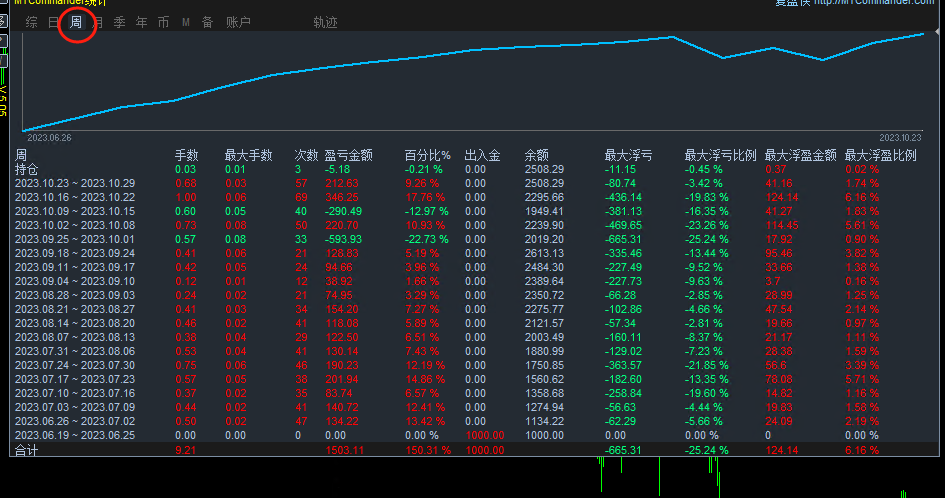This screenshot has width=945, height=498.
Task: Open the 轨迹 (track) tab
Action: [325, 22]
